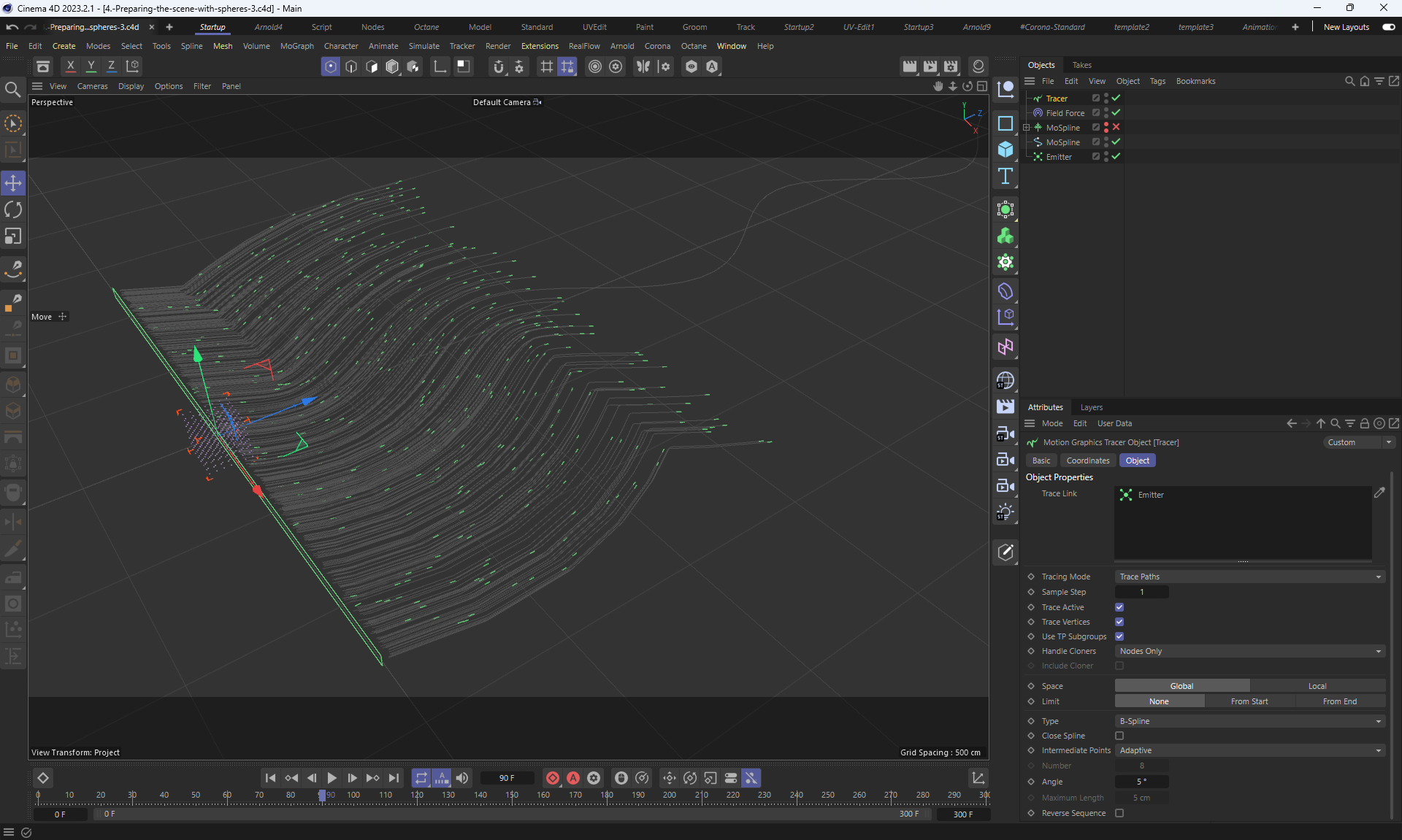
Task: Enable the Close Spline checkbox
Action: pos(1119,736)
